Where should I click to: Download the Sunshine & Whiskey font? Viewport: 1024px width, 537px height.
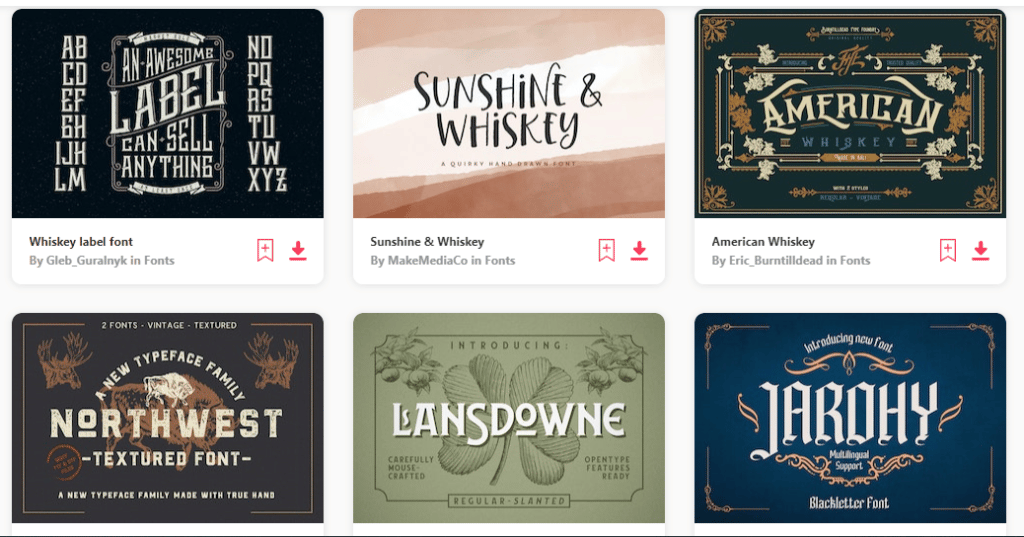[639, 251]
